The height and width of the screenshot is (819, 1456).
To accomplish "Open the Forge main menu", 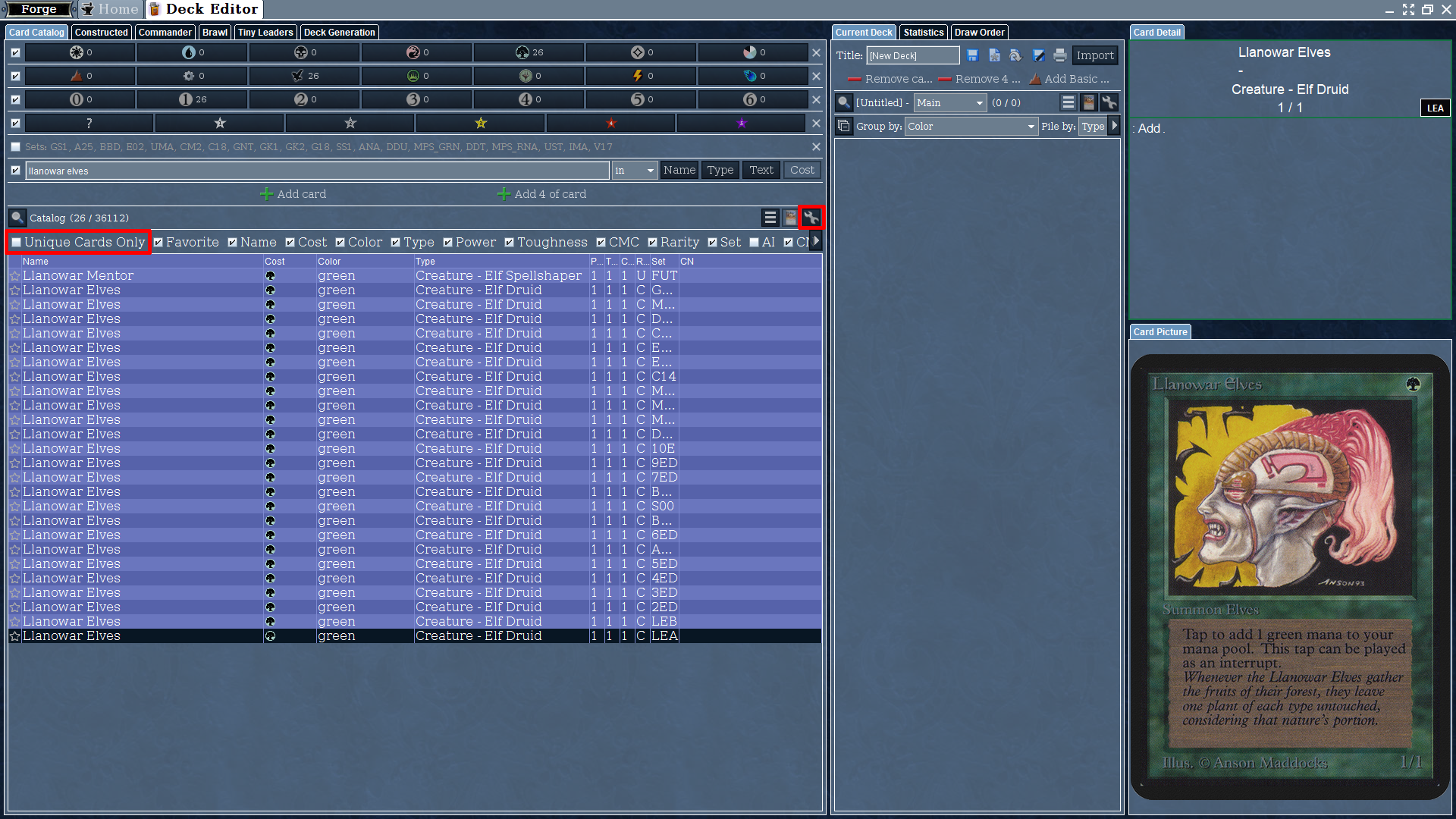I will [x=39, y=9].
